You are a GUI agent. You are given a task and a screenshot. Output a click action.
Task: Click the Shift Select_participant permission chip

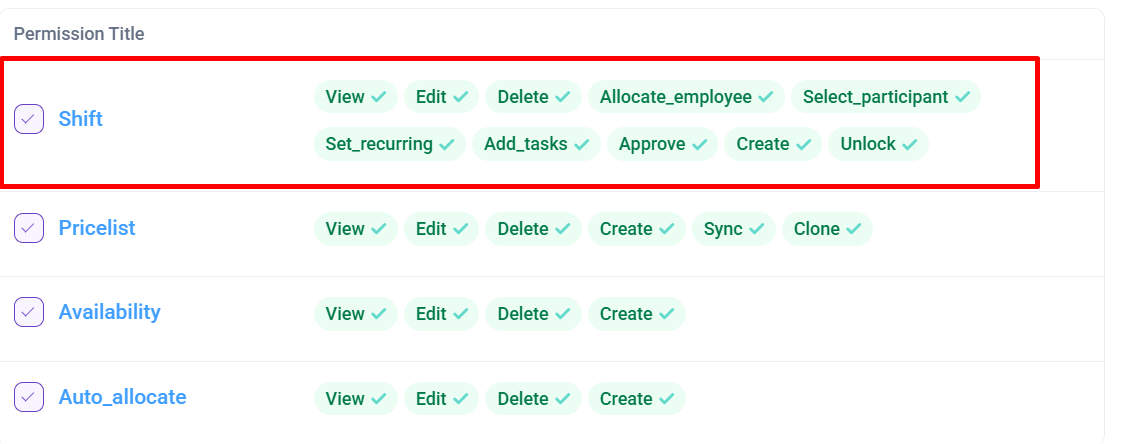885,97
